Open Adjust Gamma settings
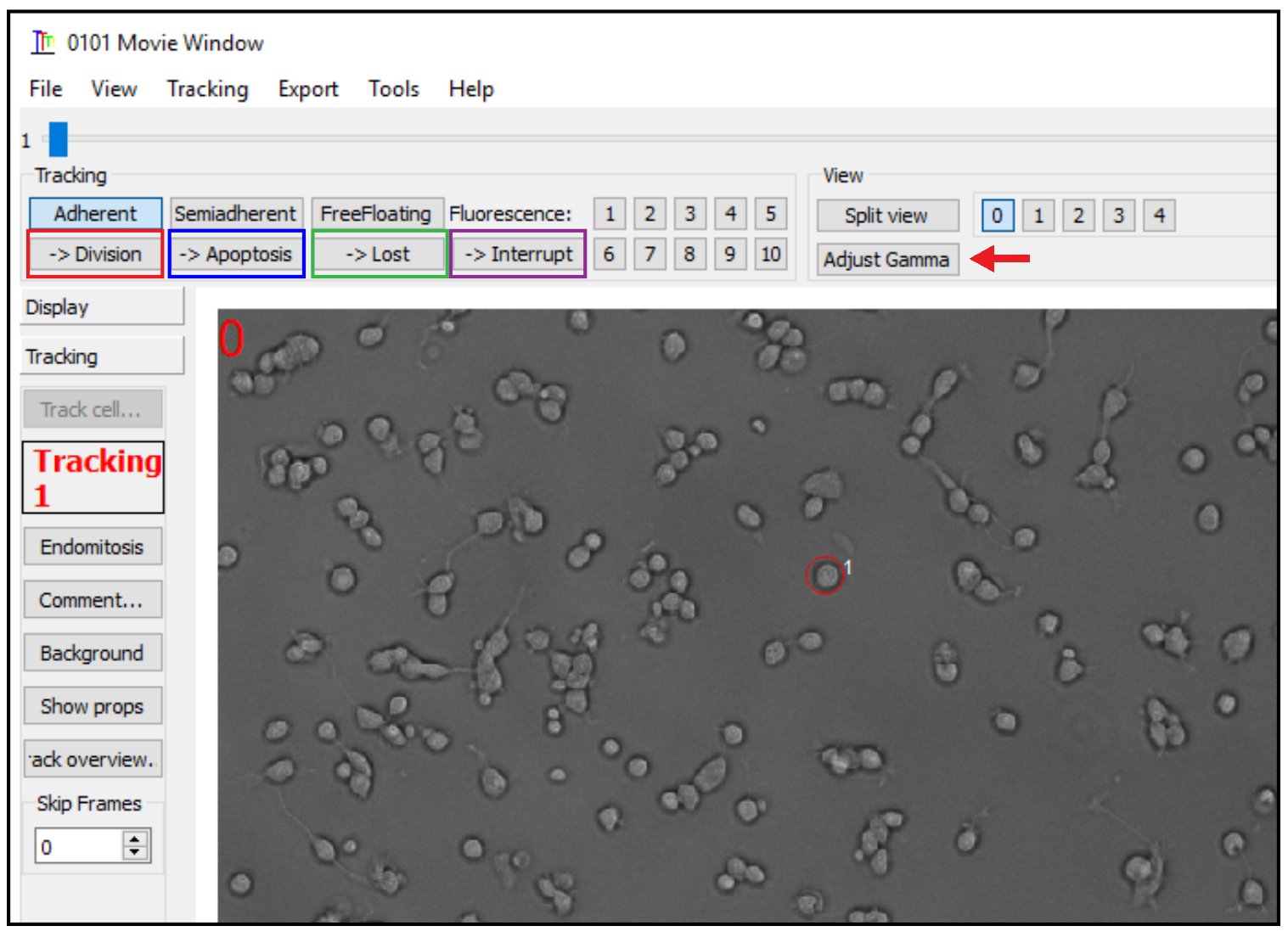The height and width of the screenshot is (937, 1288). (886, 260)
